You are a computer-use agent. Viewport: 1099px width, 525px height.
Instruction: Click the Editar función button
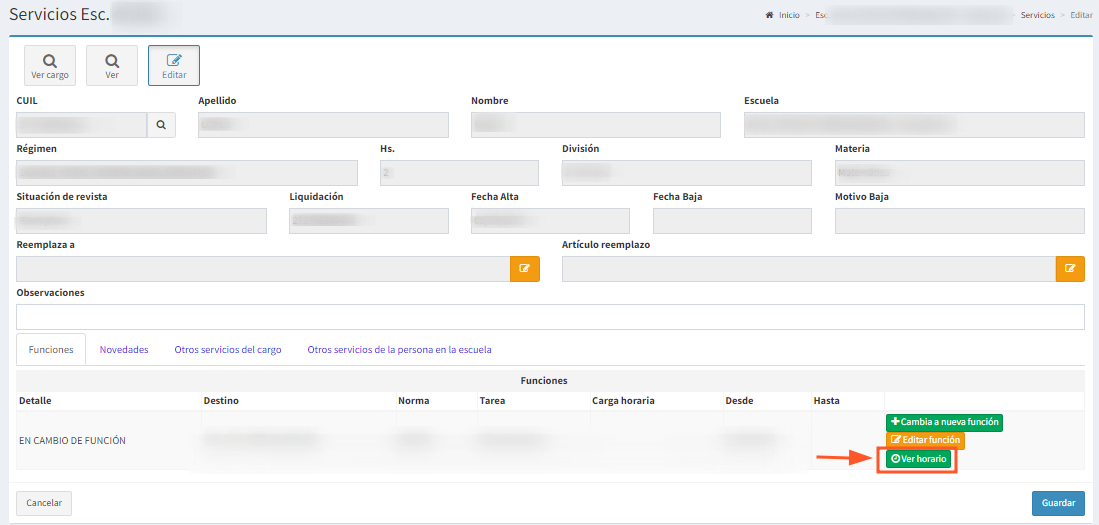(925, 441)
